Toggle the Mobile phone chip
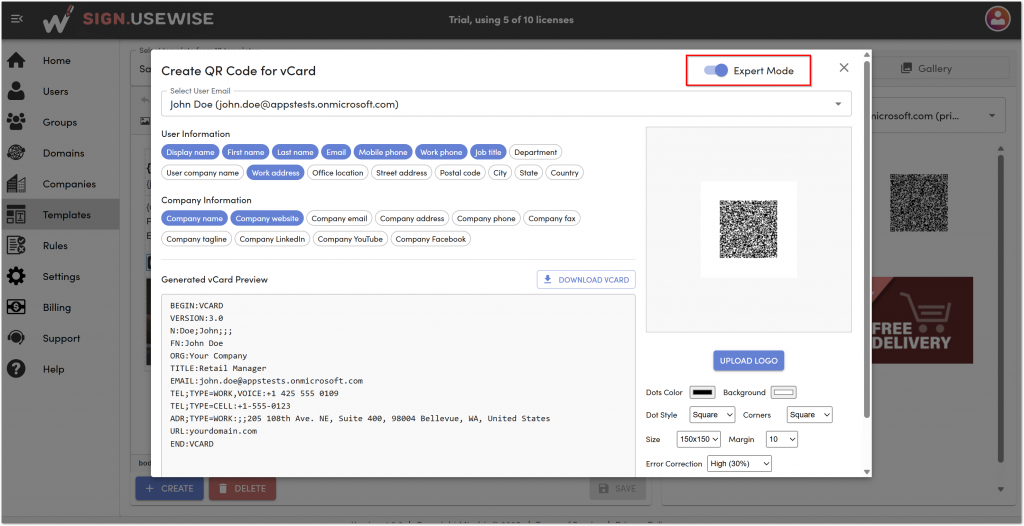 tap(383, 152)
